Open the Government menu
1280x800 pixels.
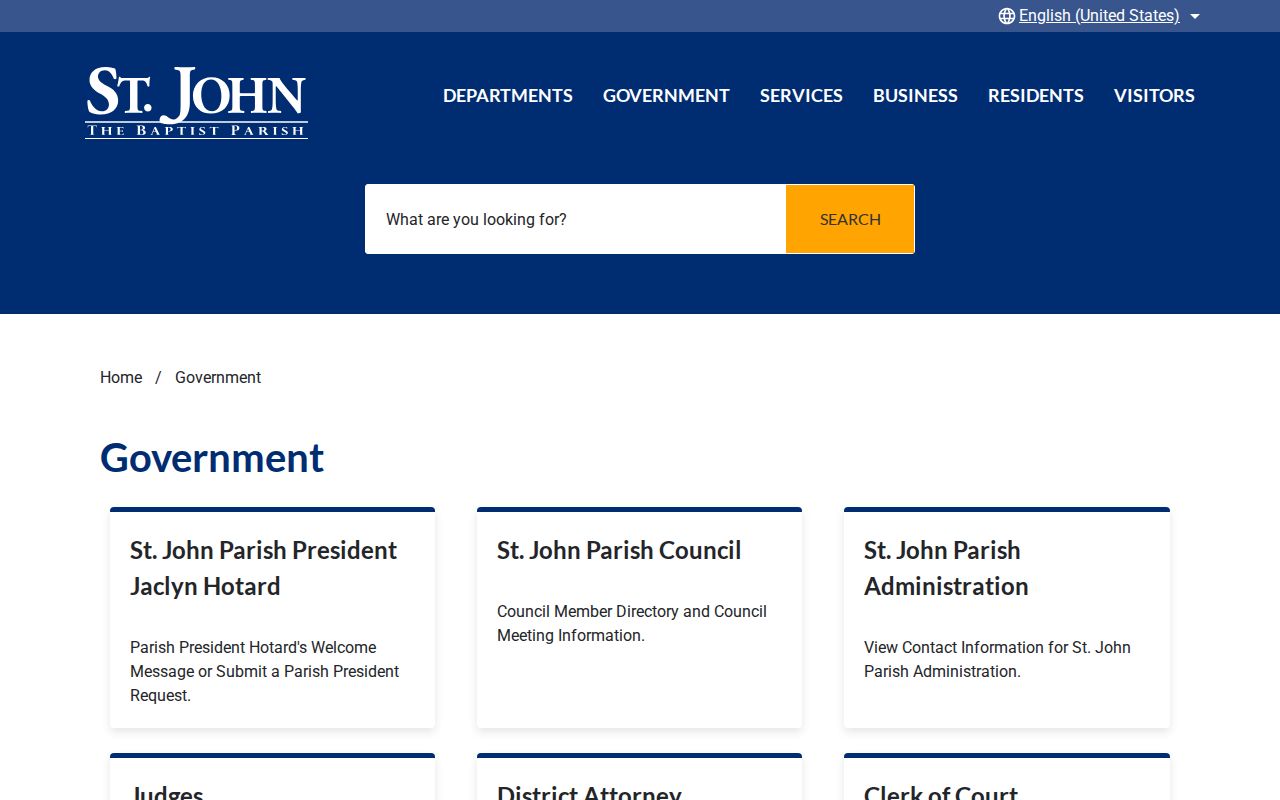pyautogui.click(x=666, y=96)
